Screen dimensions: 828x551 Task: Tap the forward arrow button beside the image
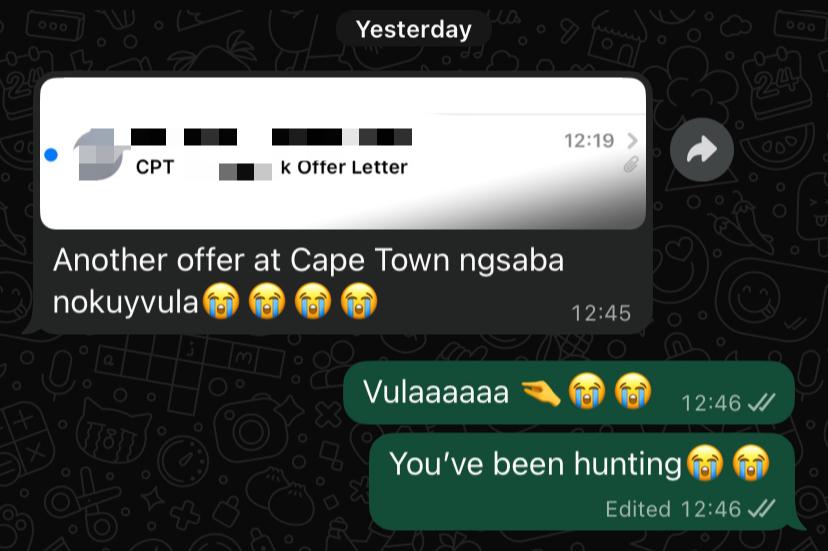click(x=701, y=150)
